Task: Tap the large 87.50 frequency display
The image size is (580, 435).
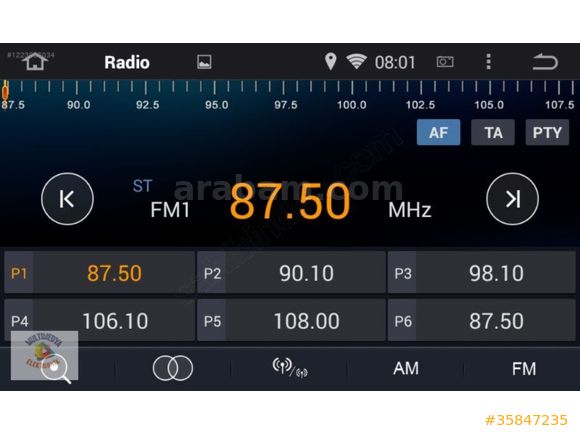Action: (290, 202)
